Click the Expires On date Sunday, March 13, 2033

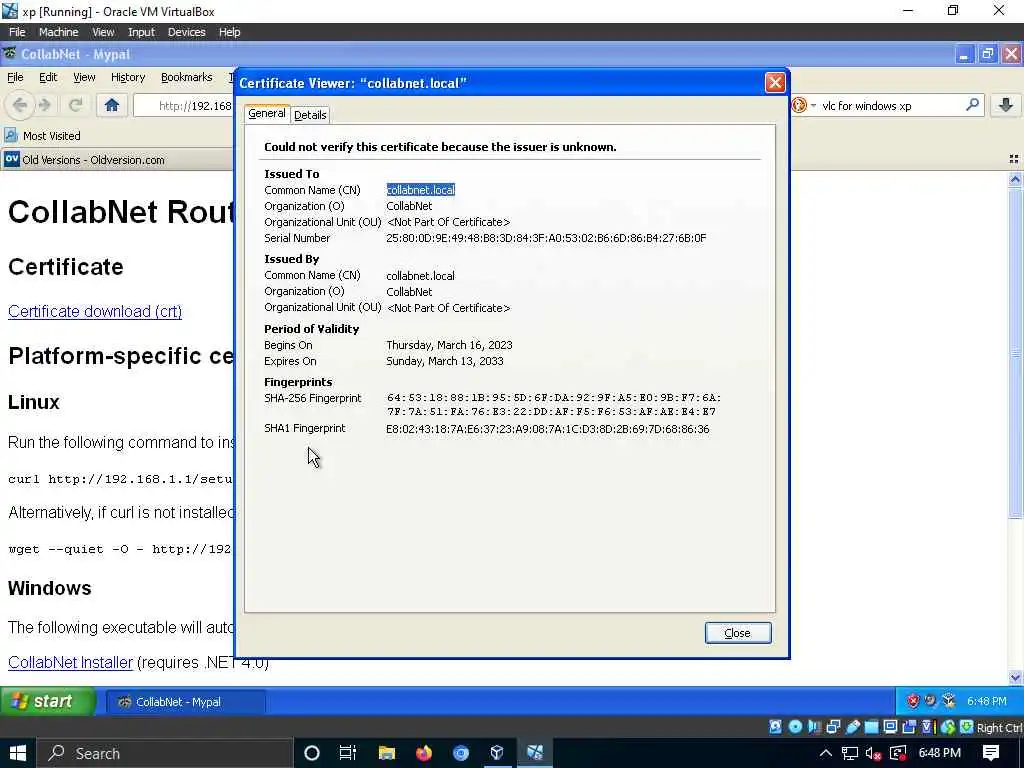pyautogui.click(x=445, y=361)
